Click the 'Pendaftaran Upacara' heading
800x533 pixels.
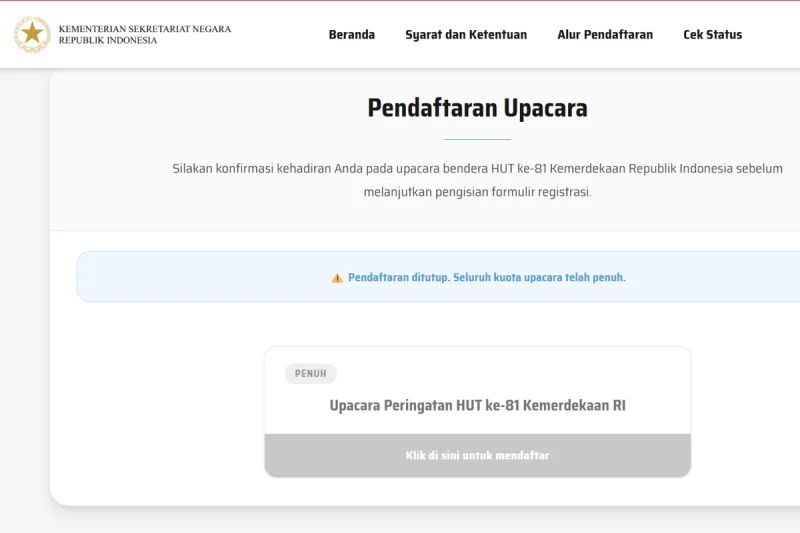478,108
